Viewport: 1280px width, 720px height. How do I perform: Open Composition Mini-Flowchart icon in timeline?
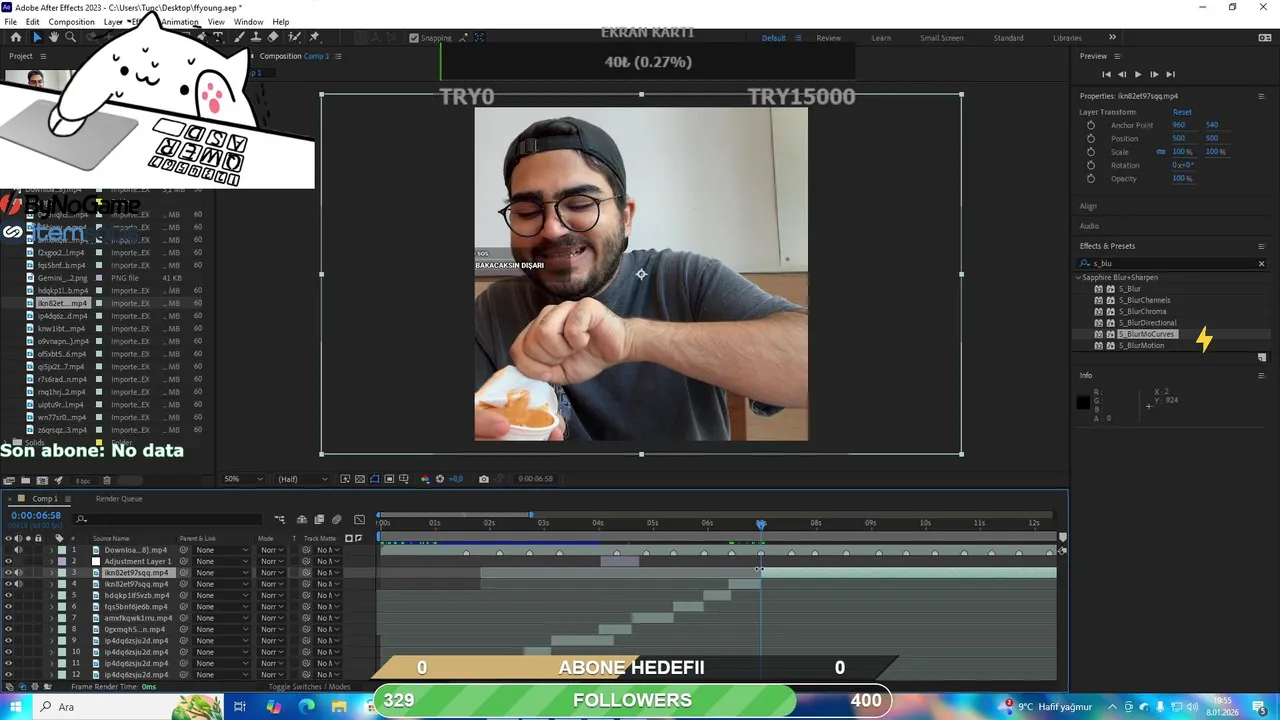(x=280, y=519)
